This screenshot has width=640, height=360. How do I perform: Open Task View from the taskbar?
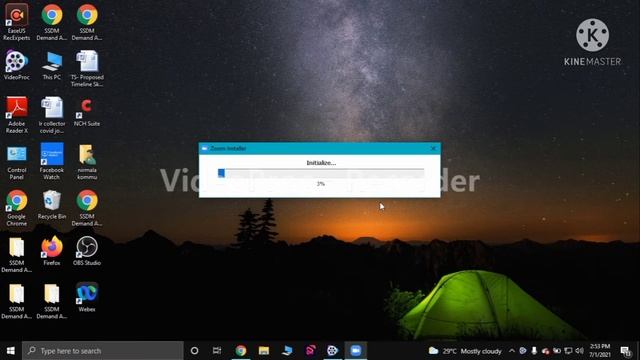[x=217, y=351]
